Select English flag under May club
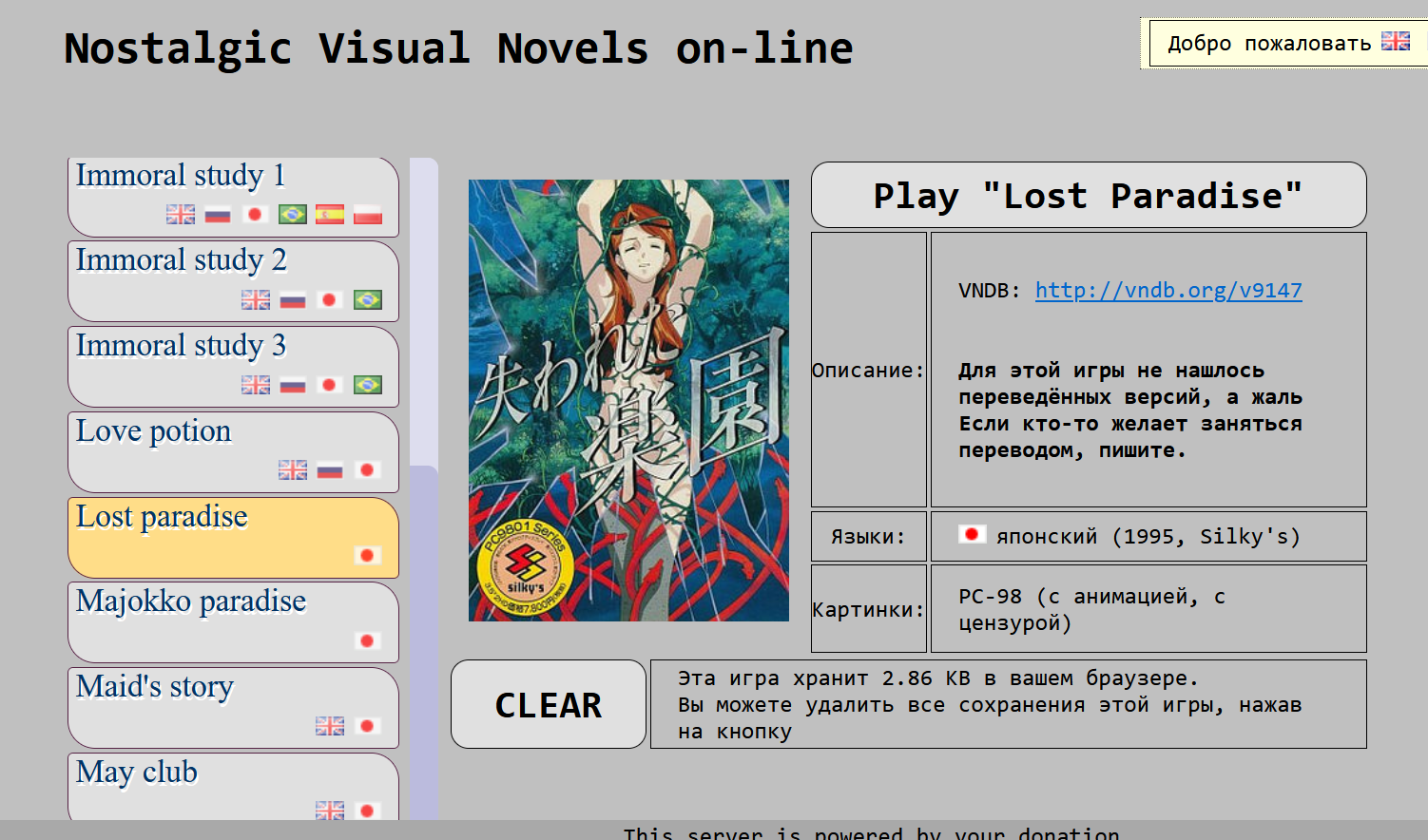This screenshot has width=1428, height=840. point(330,811)
